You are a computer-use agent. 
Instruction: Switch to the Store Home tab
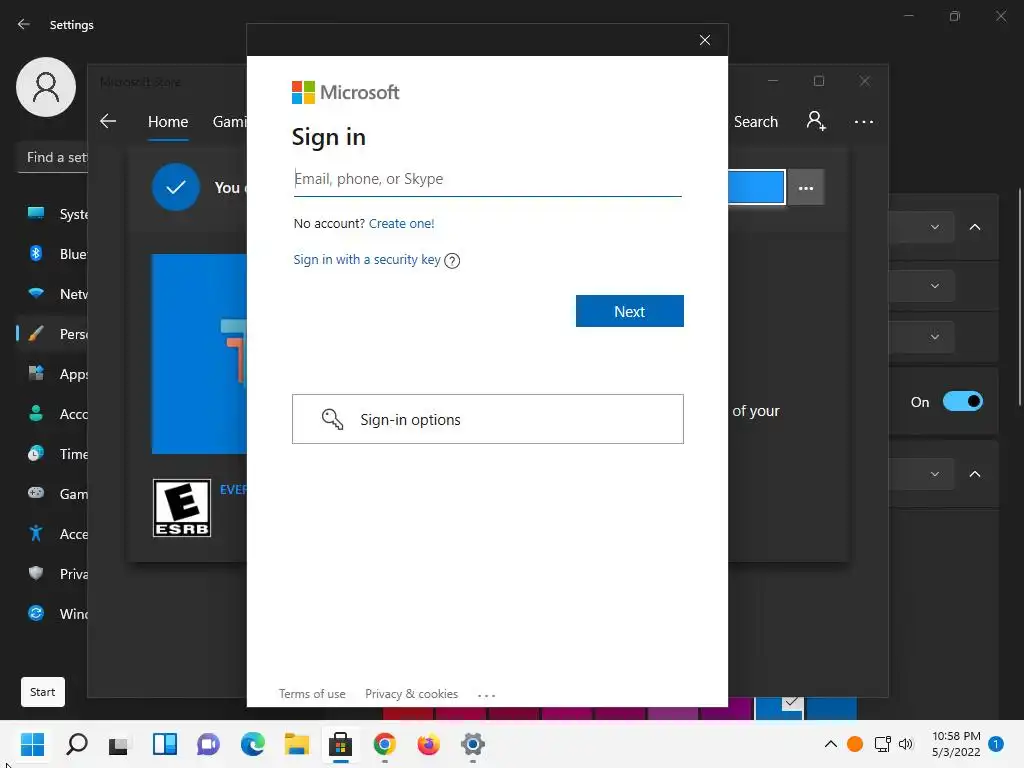tap(168, 122)
